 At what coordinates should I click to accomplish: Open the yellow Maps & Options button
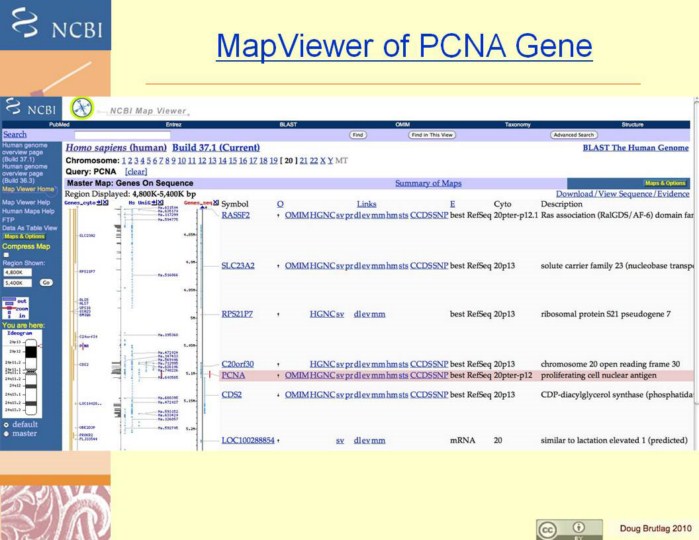665,183
